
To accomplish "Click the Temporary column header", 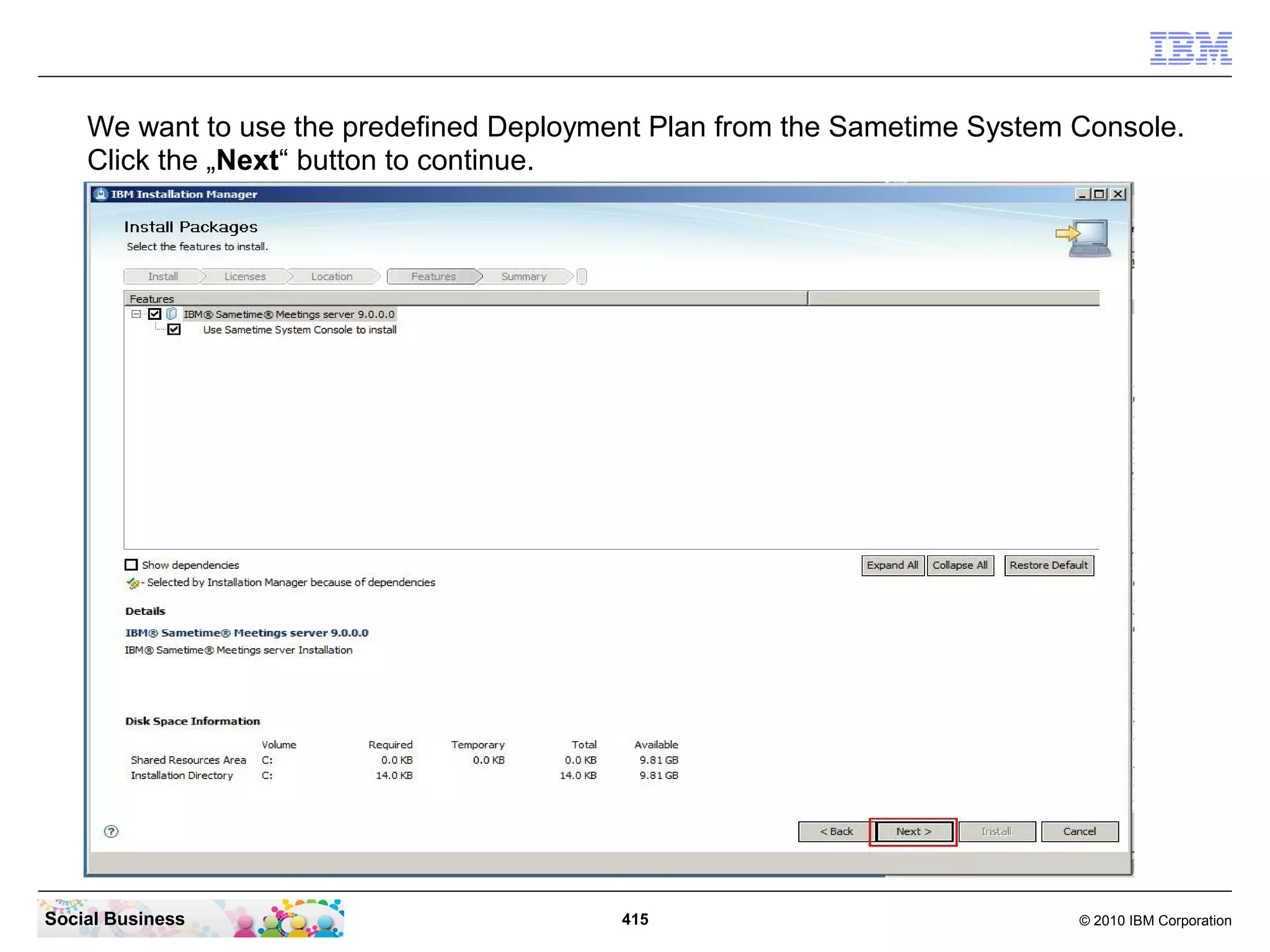I will pyautogui.click(x=477, y=745).
